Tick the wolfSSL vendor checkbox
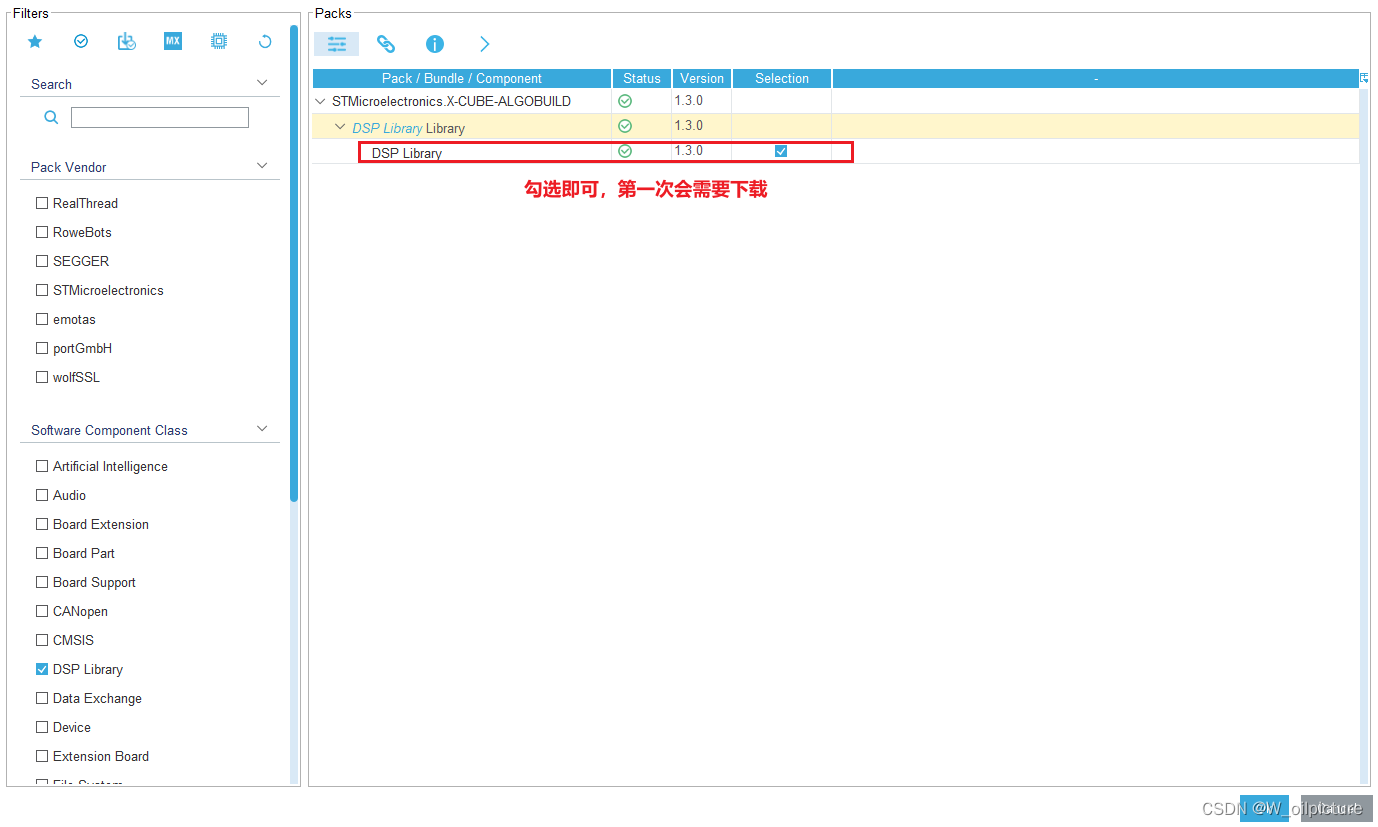Screen dimensions: 1378x827 pyautogui.click(x=42, y=377)
